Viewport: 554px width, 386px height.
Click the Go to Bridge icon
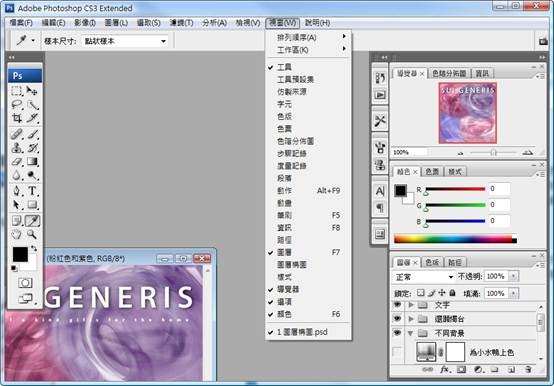(543, 41)
